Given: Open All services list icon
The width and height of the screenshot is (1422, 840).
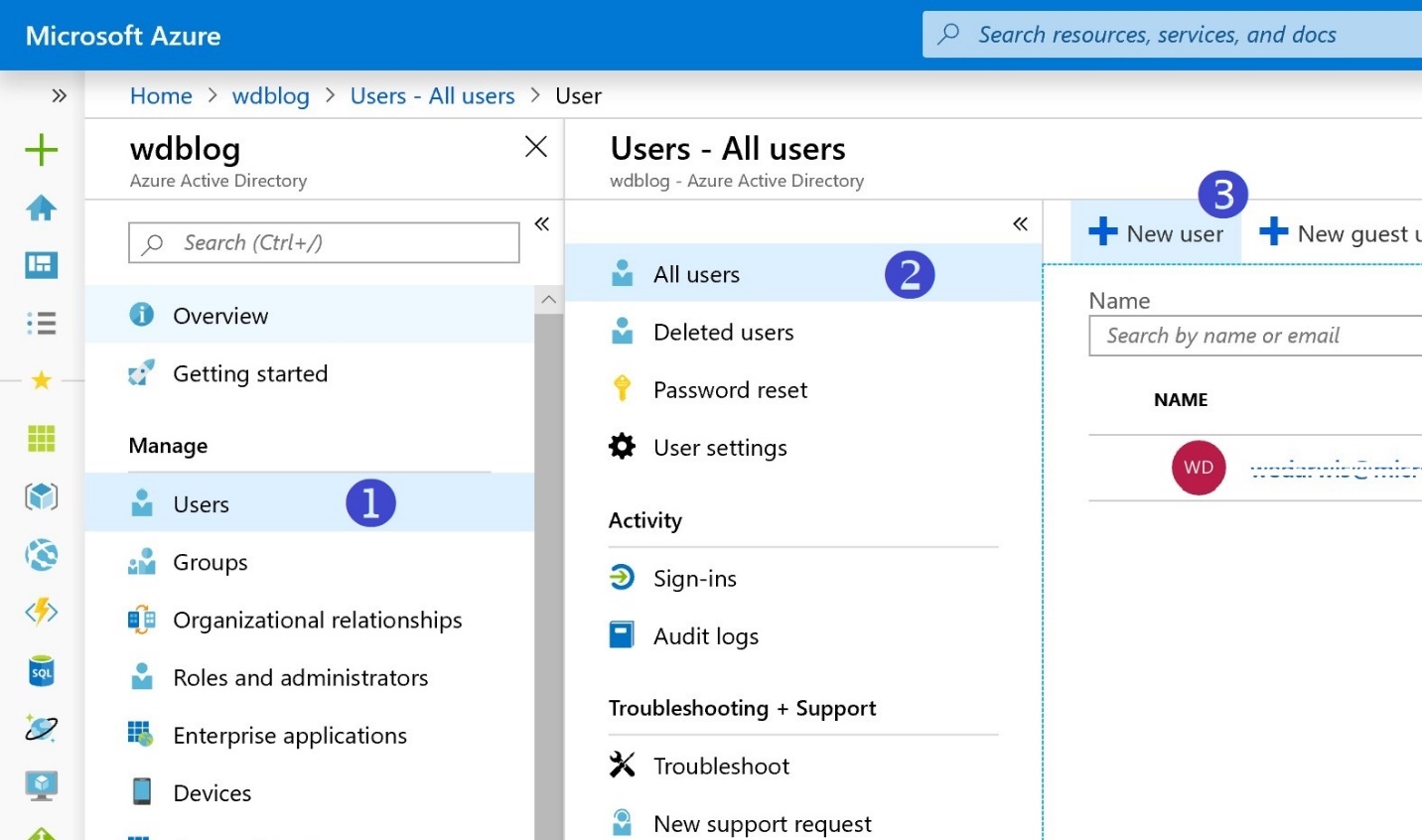Looking at the screenshot, I should (x=41, y=323).
